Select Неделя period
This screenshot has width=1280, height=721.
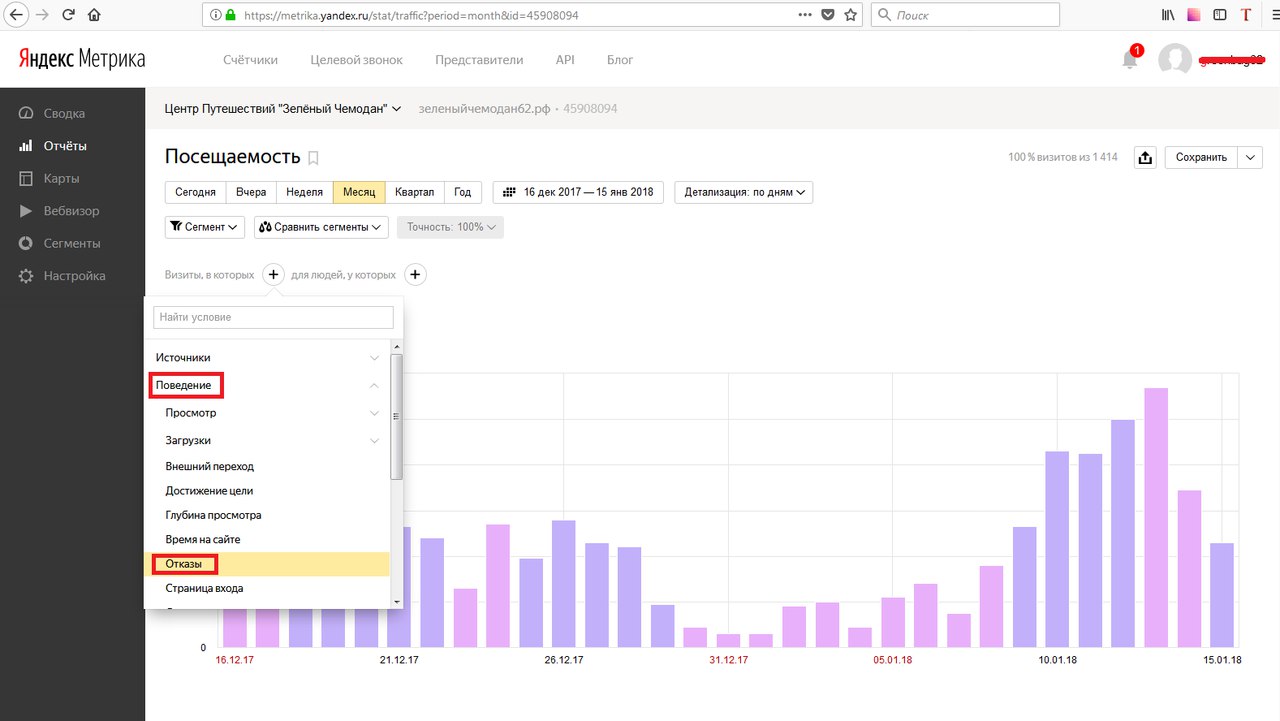[304, 192]
